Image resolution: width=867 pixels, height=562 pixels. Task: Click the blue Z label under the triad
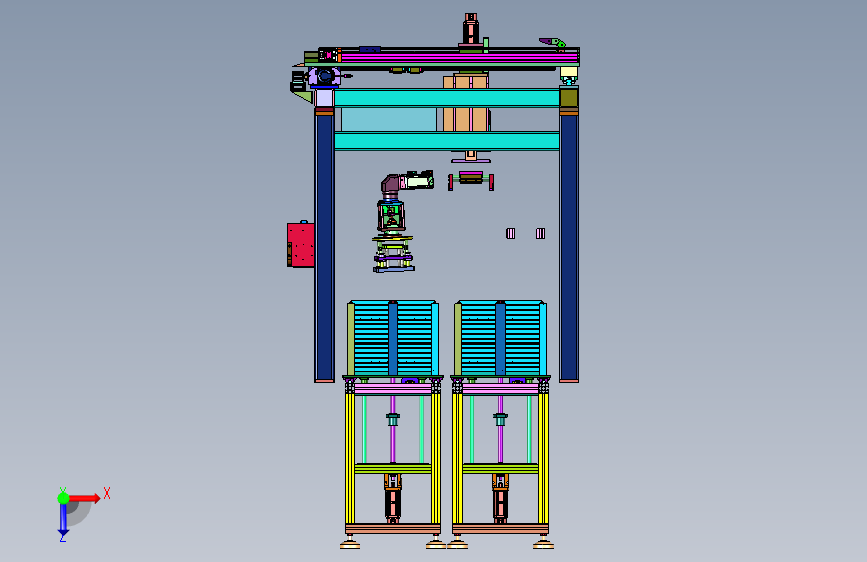[63, 538]
